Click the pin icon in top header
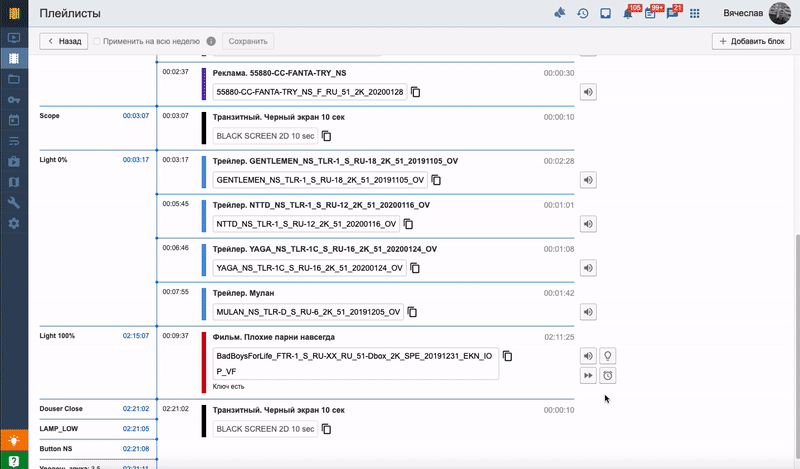Viewport: 800px width, 469px height. click(560, 13)
